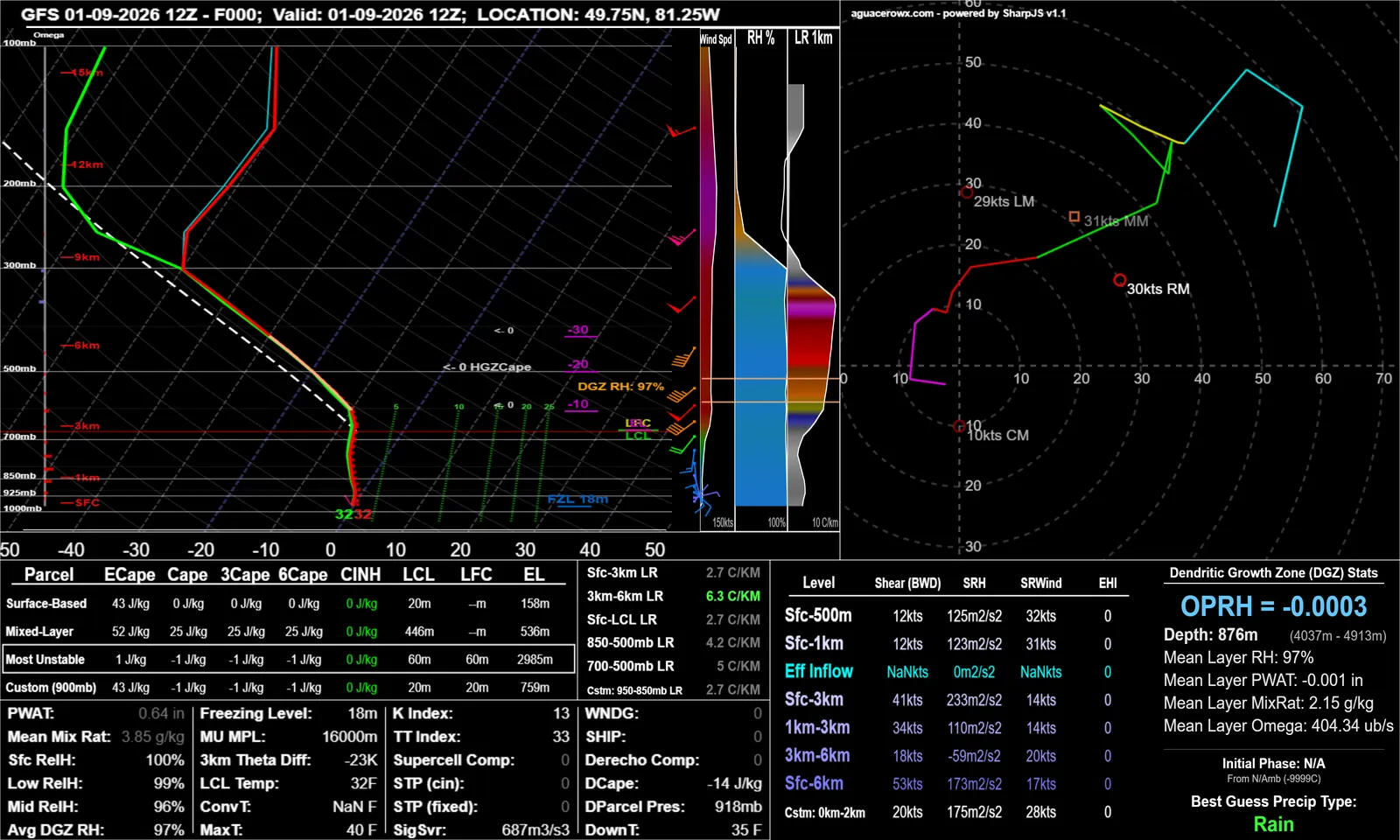The height and width of the screenshot is (840, 1400).
Task: Click the DParcel Pres 918mb value
Action: click(x=738, y=807)
